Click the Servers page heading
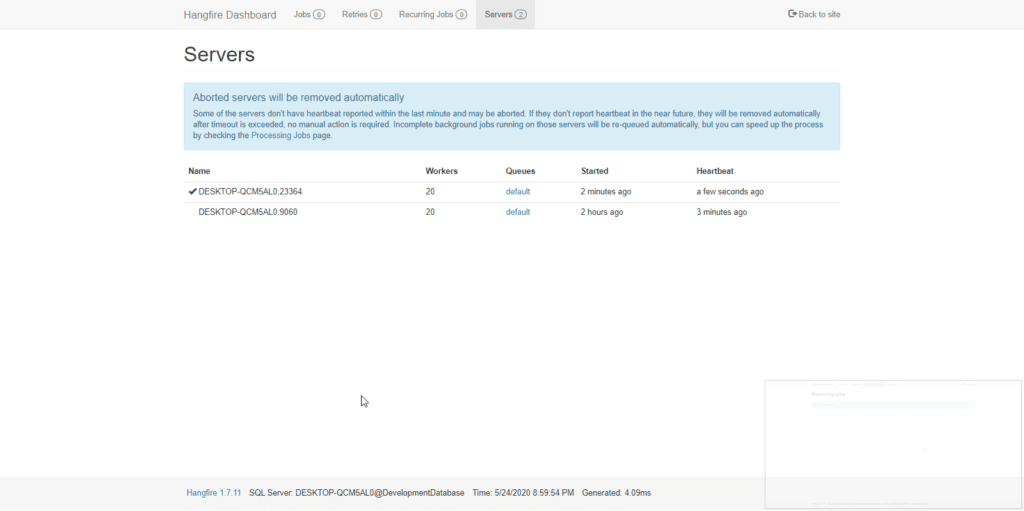 click(219, 54)
